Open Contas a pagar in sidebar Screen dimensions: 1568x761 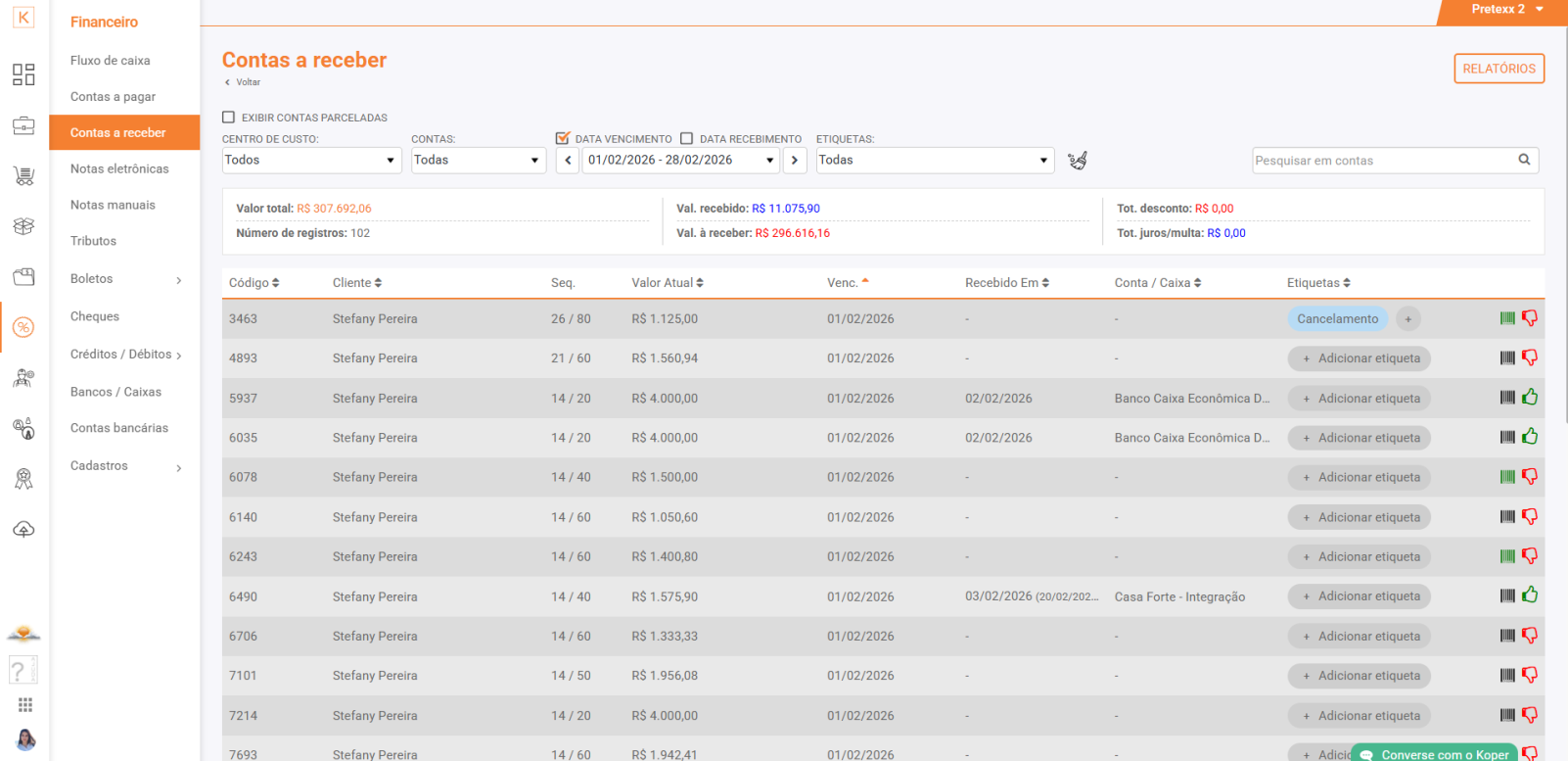(x=114, y=97)
